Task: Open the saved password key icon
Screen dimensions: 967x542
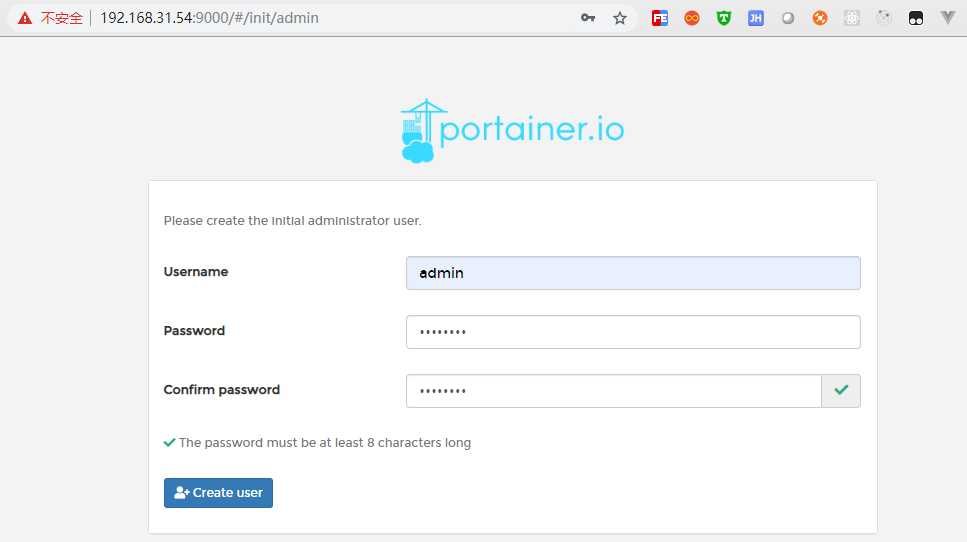Action: (588, 18)
